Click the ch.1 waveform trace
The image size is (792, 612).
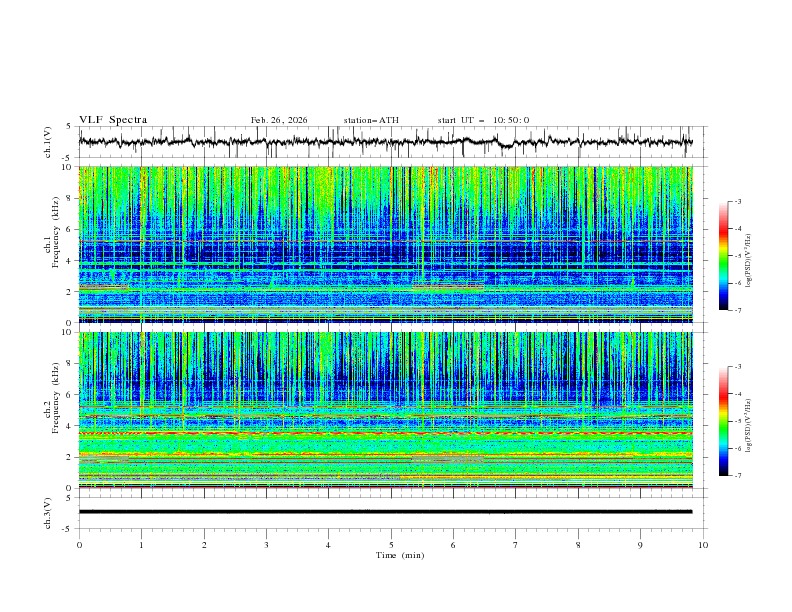[x=385, y=142]
